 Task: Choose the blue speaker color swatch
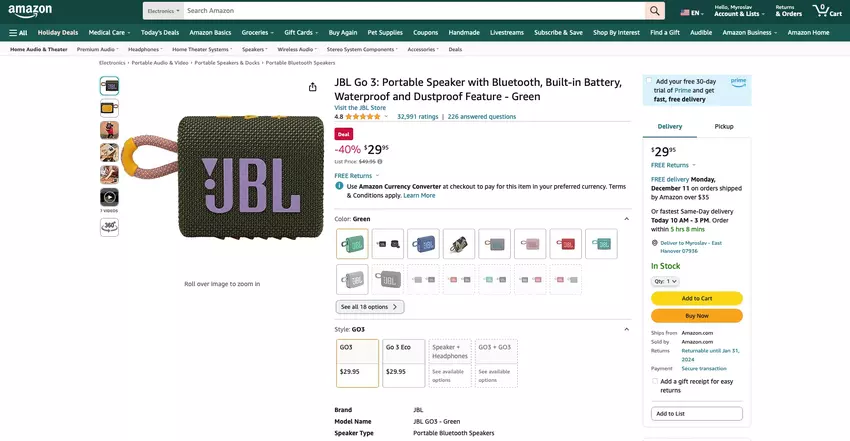[424, 243]
